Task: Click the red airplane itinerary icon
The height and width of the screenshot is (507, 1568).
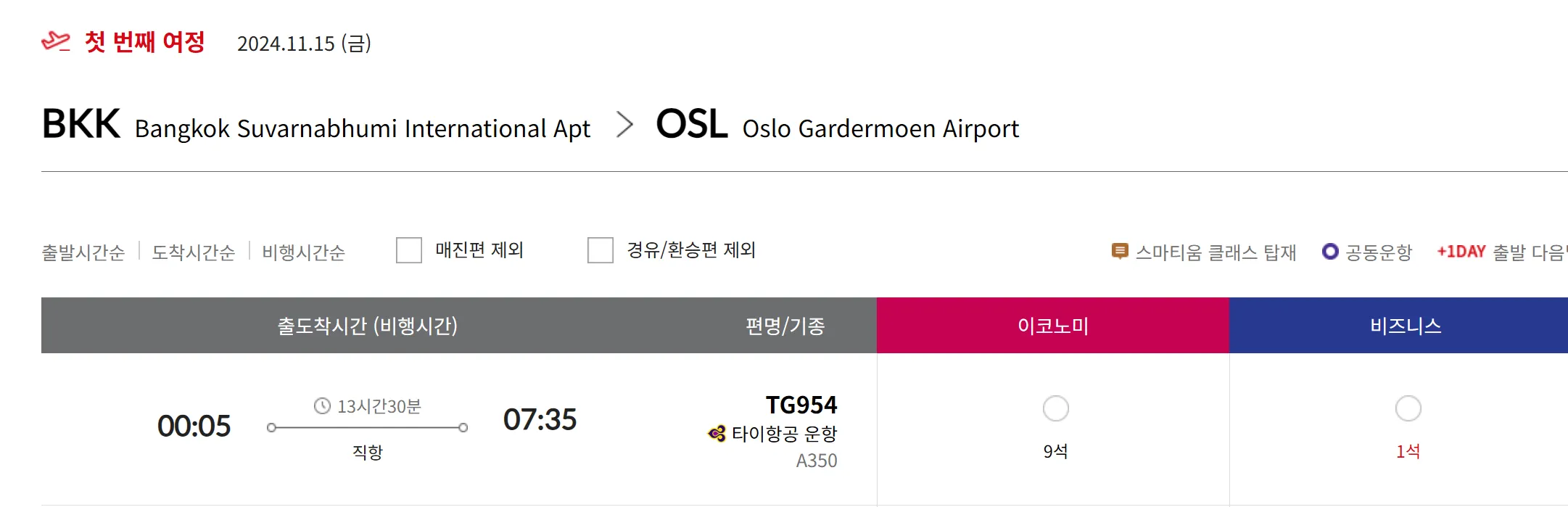Action: pos(56,41)
